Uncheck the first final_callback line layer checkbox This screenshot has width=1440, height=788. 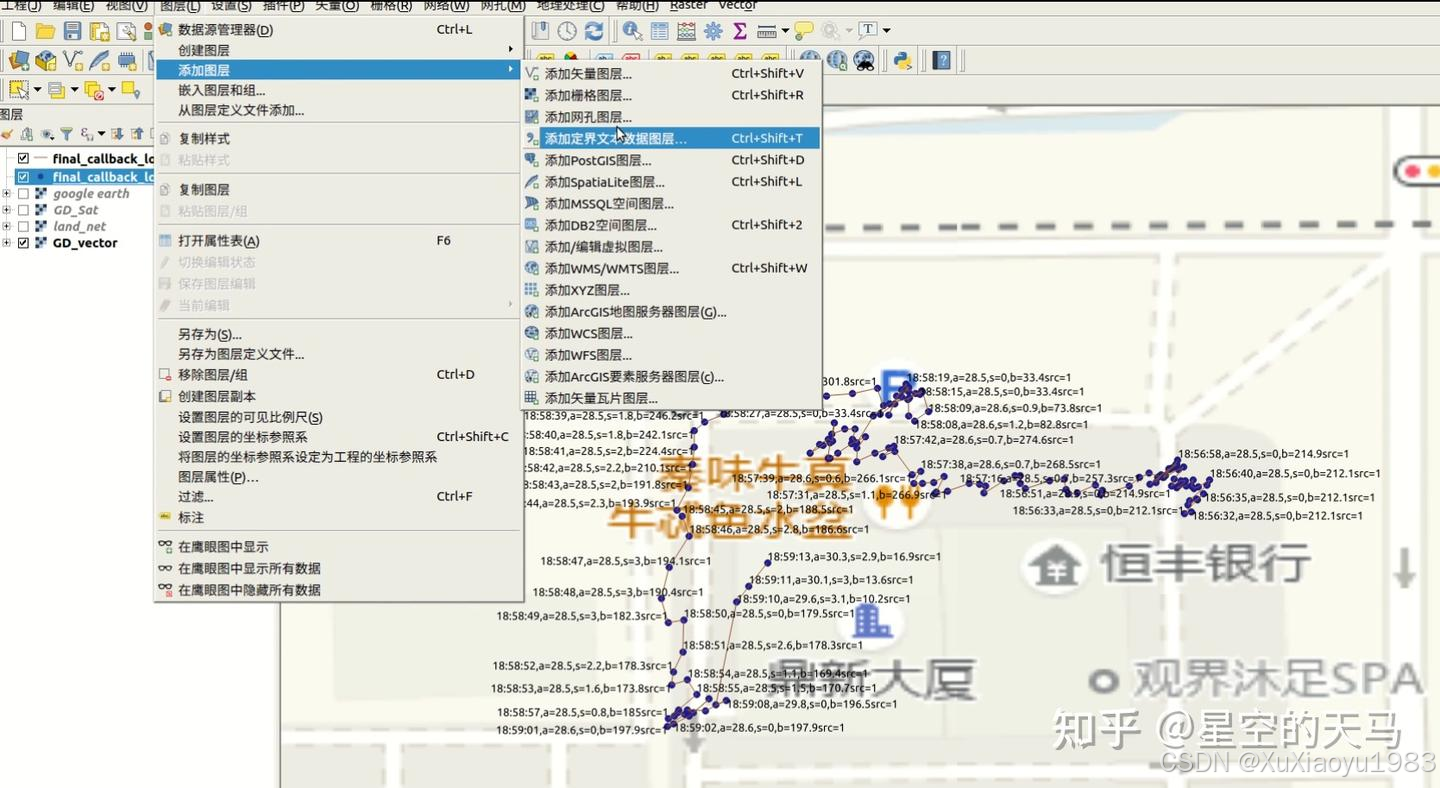(23, 158)
